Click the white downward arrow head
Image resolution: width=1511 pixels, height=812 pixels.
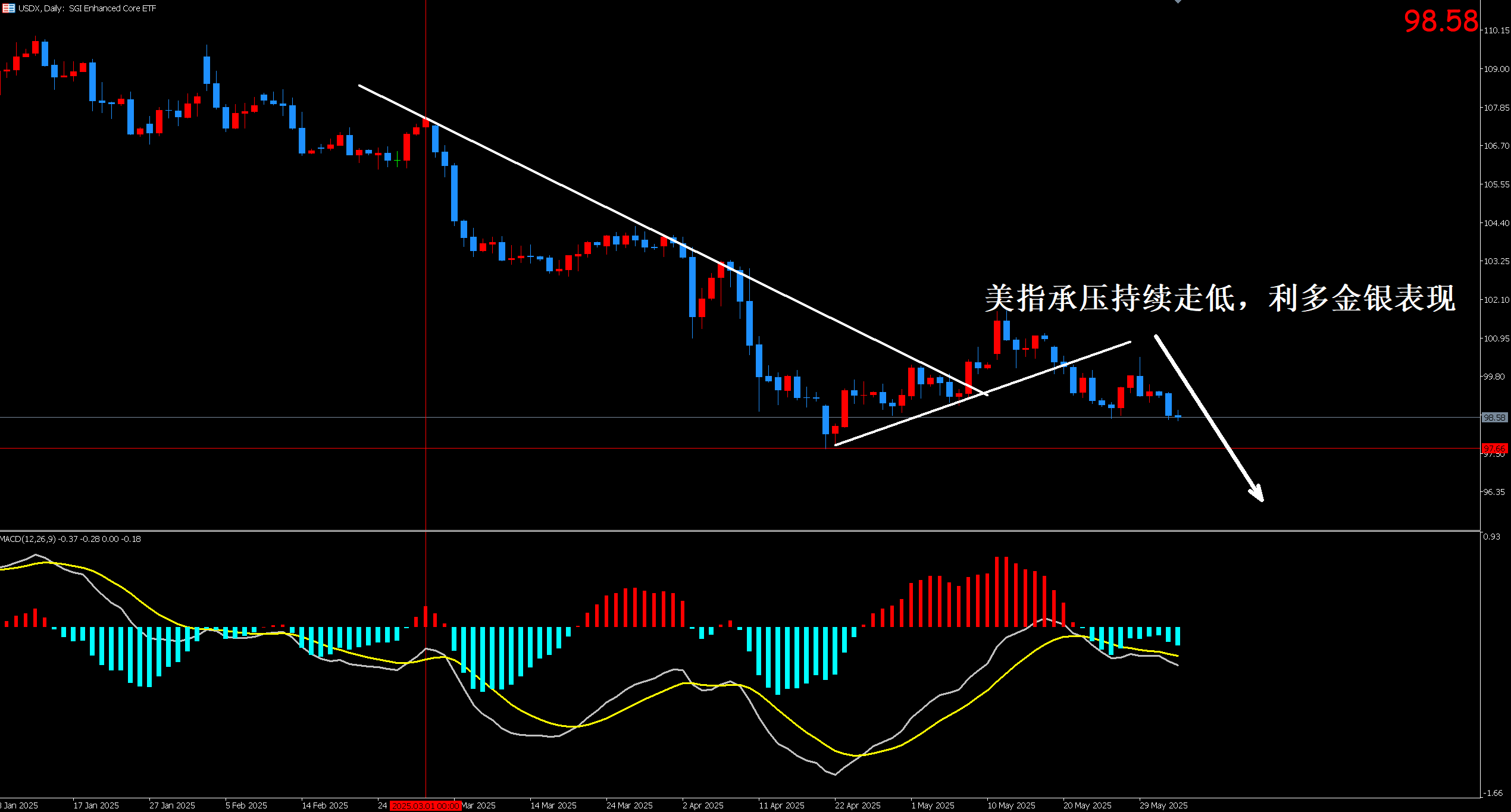point(1257,494)
